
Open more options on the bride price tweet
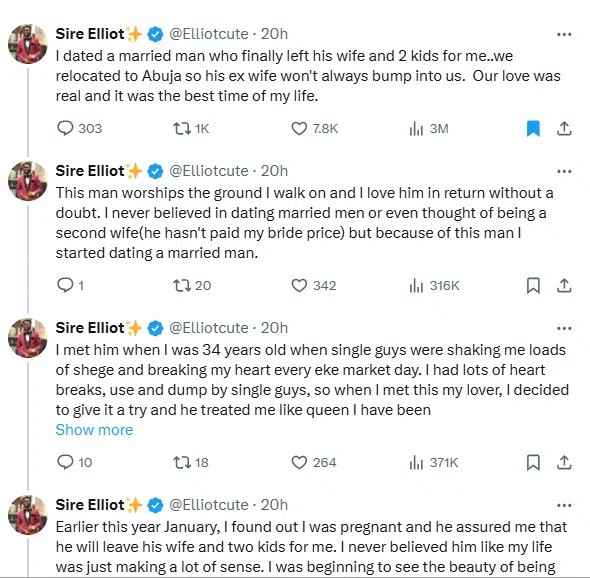point(564,172)
